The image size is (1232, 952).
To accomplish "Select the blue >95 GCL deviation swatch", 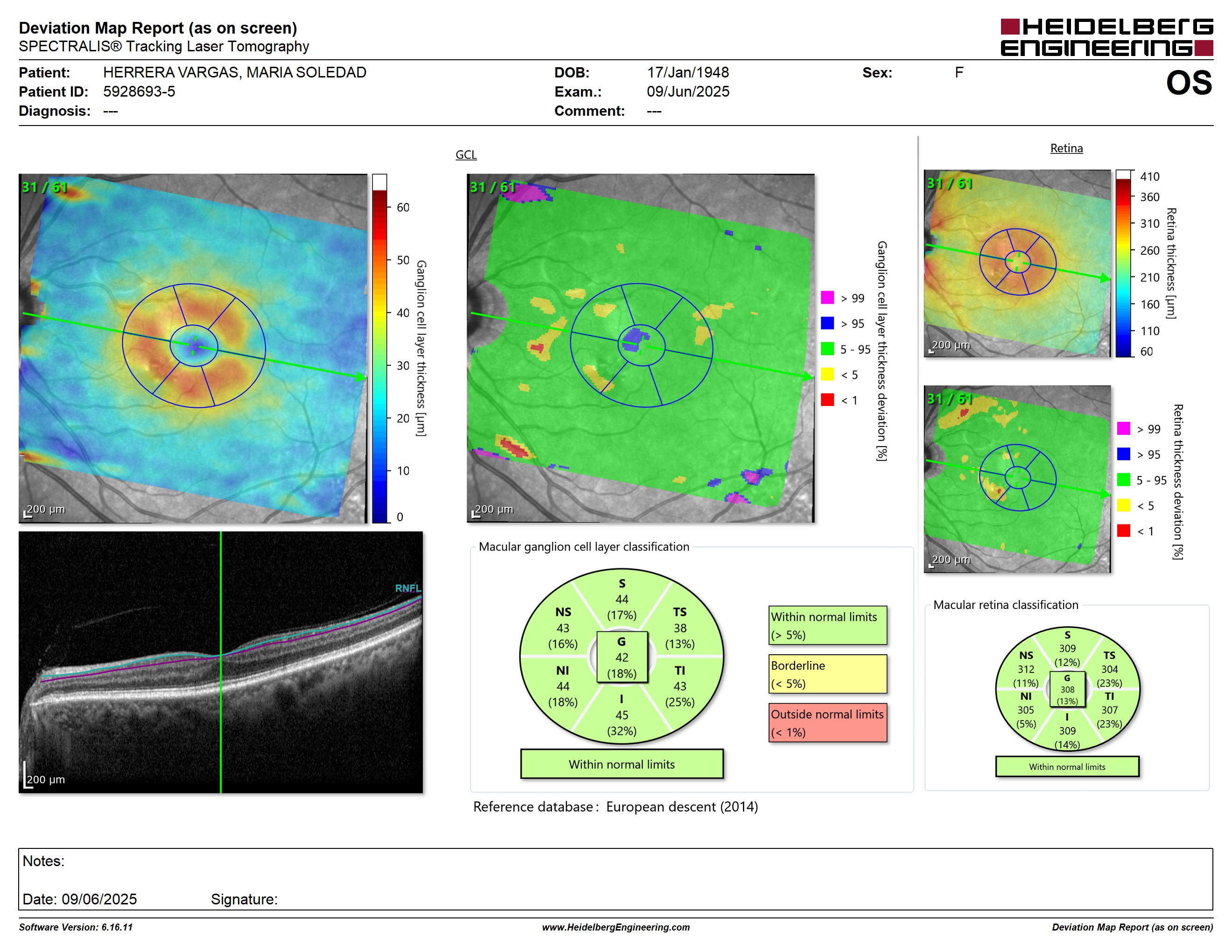I will coord(827,323).
